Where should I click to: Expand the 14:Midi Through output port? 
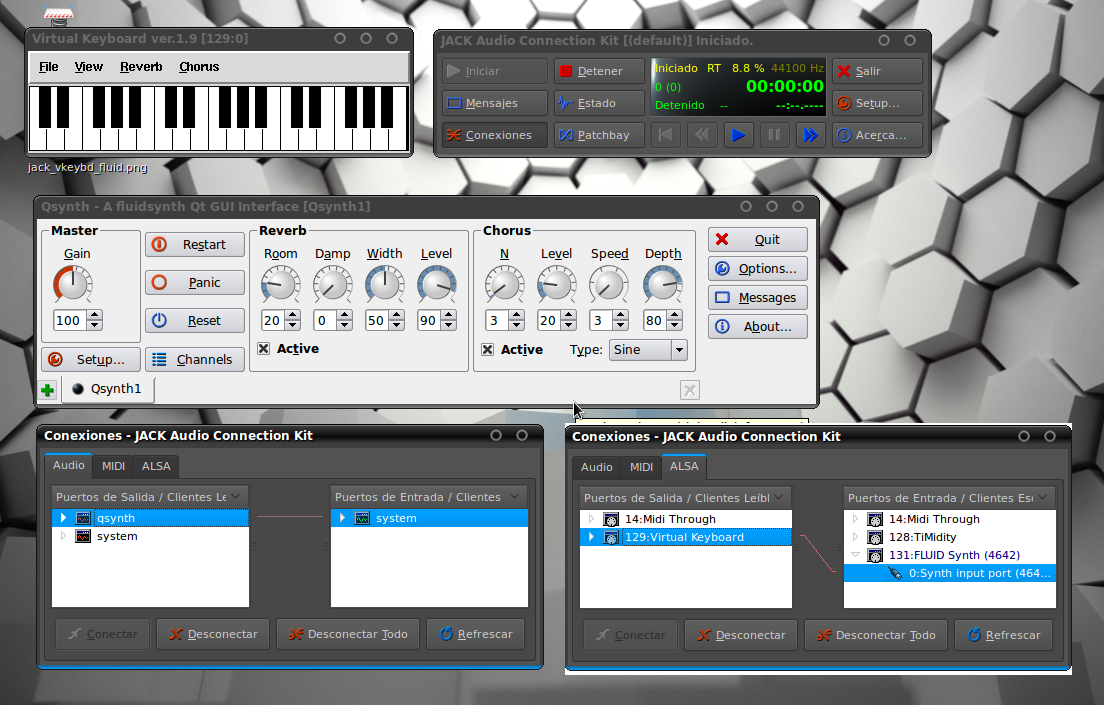pos(591,519)
